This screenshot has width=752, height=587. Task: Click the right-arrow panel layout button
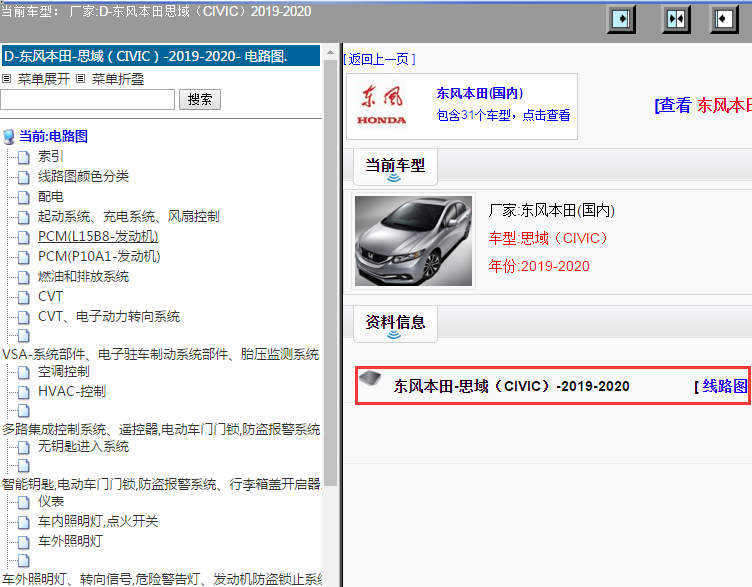[x=621, y=19]
